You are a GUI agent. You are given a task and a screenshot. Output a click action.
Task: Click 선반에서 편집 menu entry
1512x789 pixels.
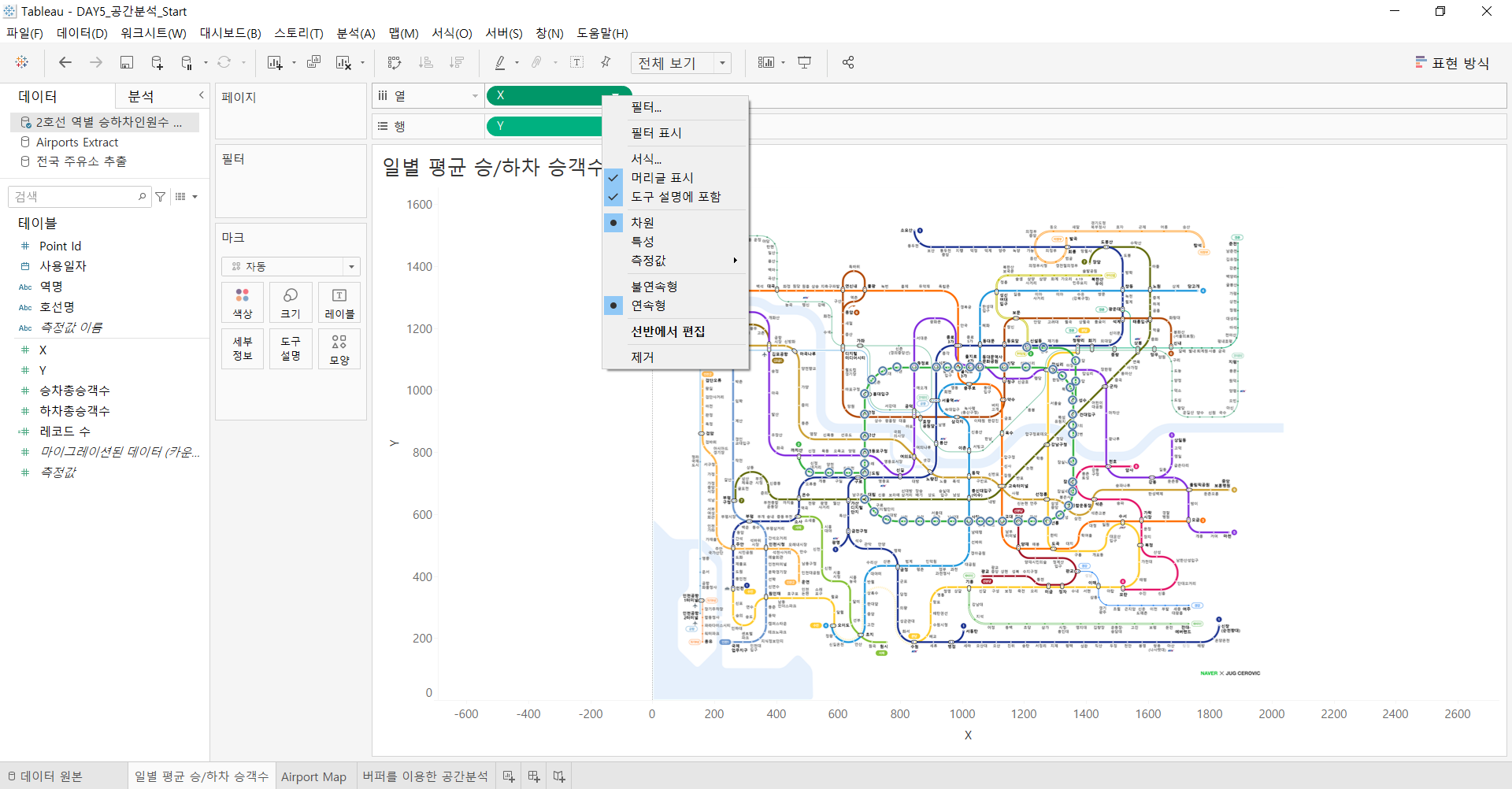(675, 332)
